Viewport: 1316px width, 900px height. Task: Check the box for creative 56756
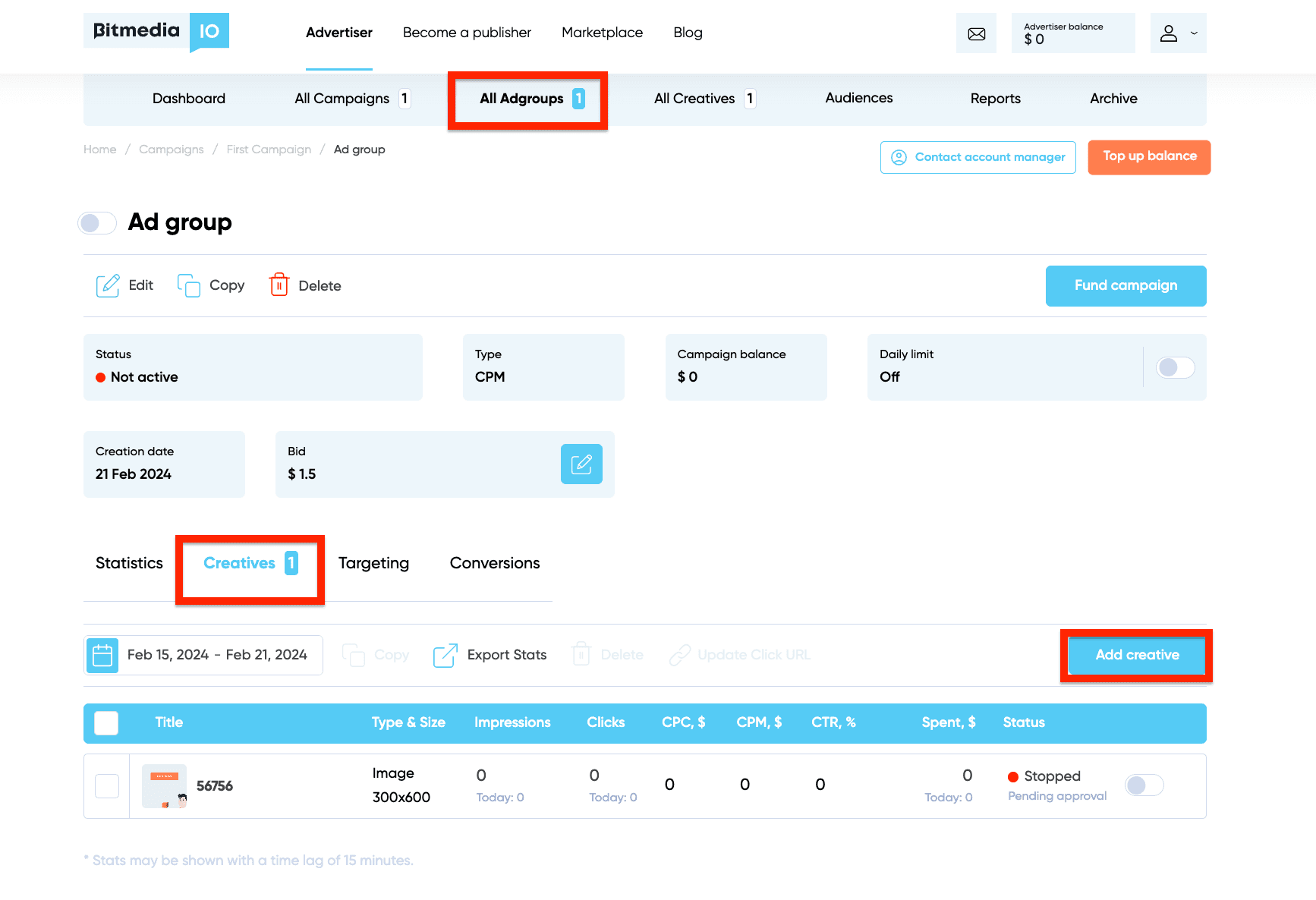click(107, 786)
